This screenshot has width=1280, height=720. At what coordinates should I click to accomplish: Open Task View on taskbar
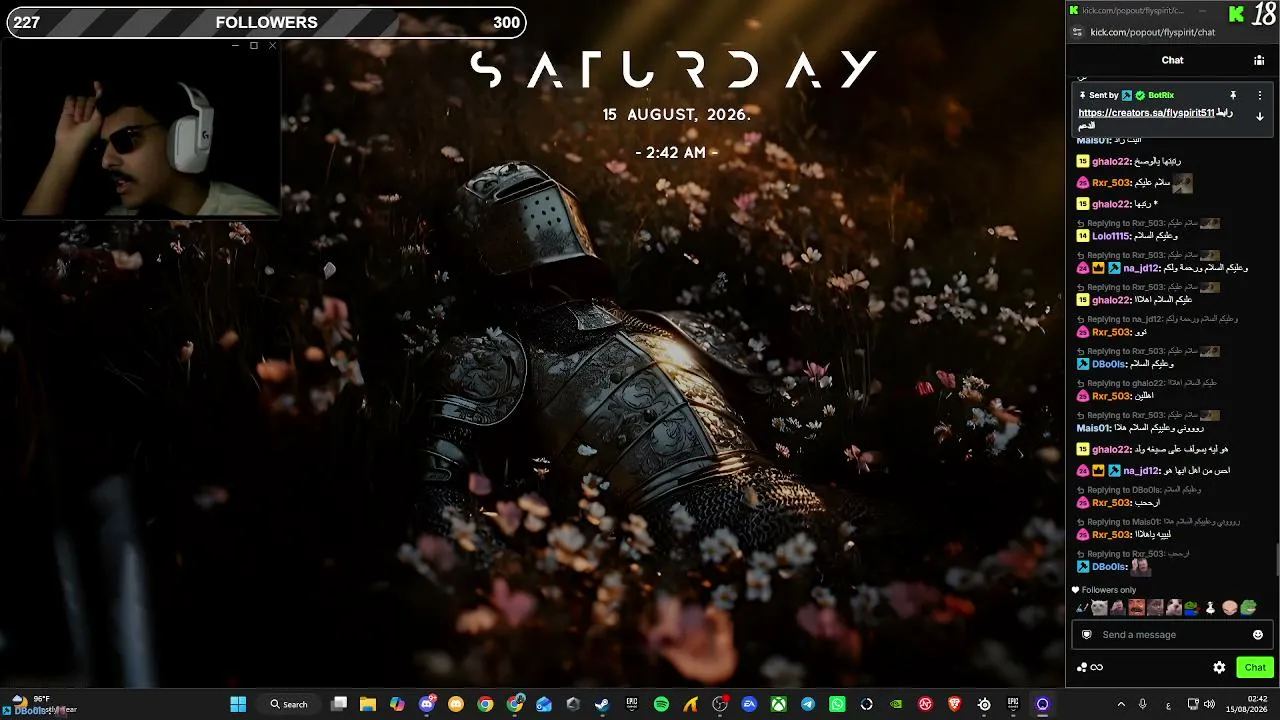tap(339, 704)
